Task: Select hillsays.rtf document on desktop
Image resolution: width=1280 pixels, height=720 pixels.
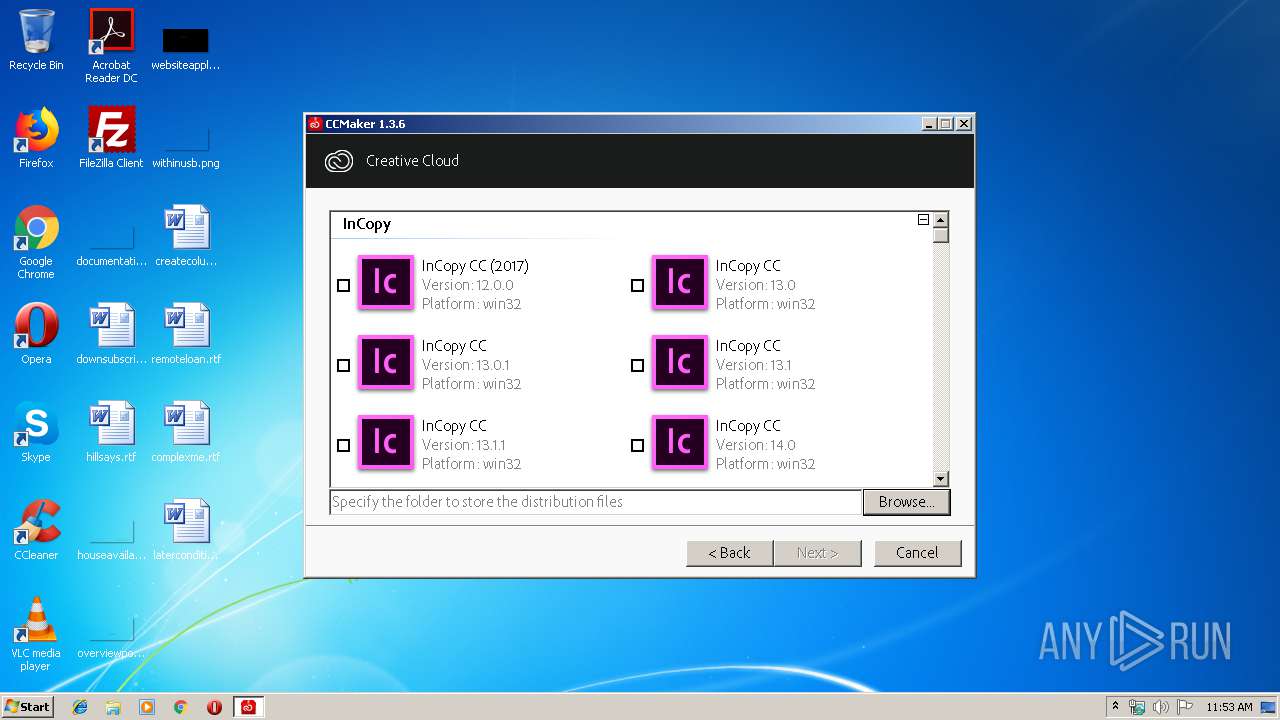Action: 111,432
